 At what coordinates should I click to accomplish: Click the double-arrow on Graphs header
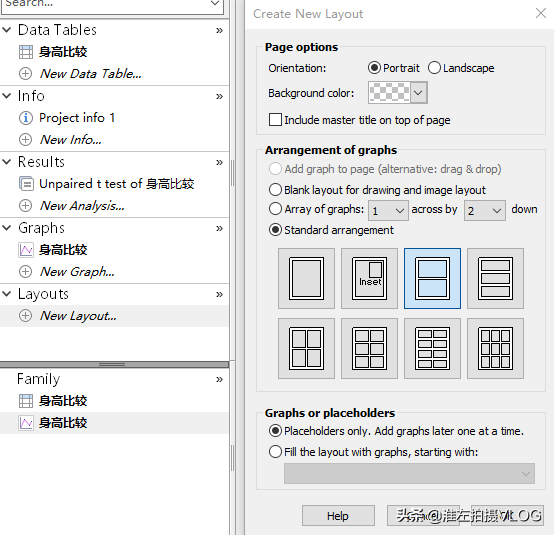(x=219, y=229)
